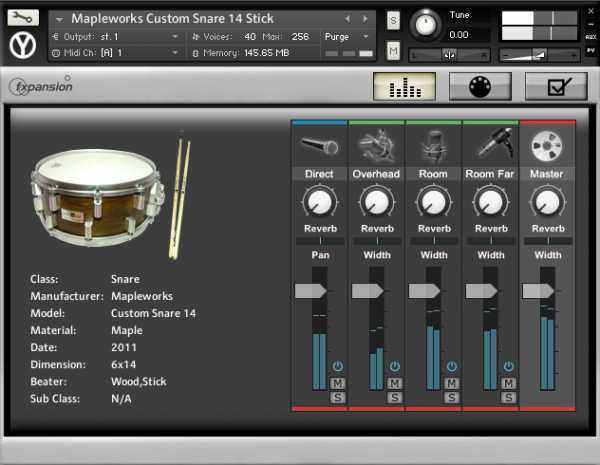
Task: Mute the Direct channel
Action: click(338, 383)
